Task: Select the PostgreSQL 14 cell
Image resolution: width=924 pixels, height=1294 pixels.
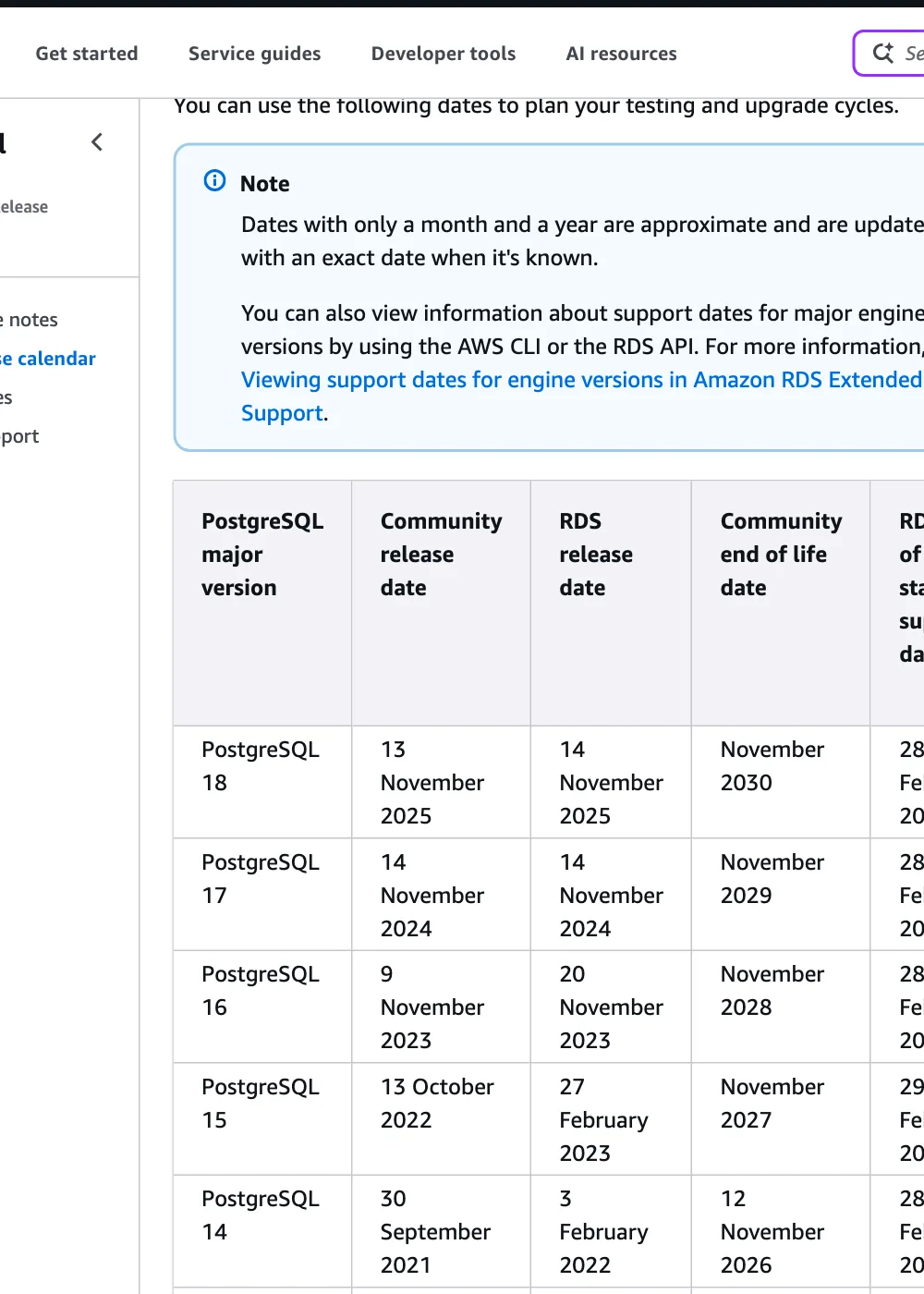Action: (x=262, y=1231)
